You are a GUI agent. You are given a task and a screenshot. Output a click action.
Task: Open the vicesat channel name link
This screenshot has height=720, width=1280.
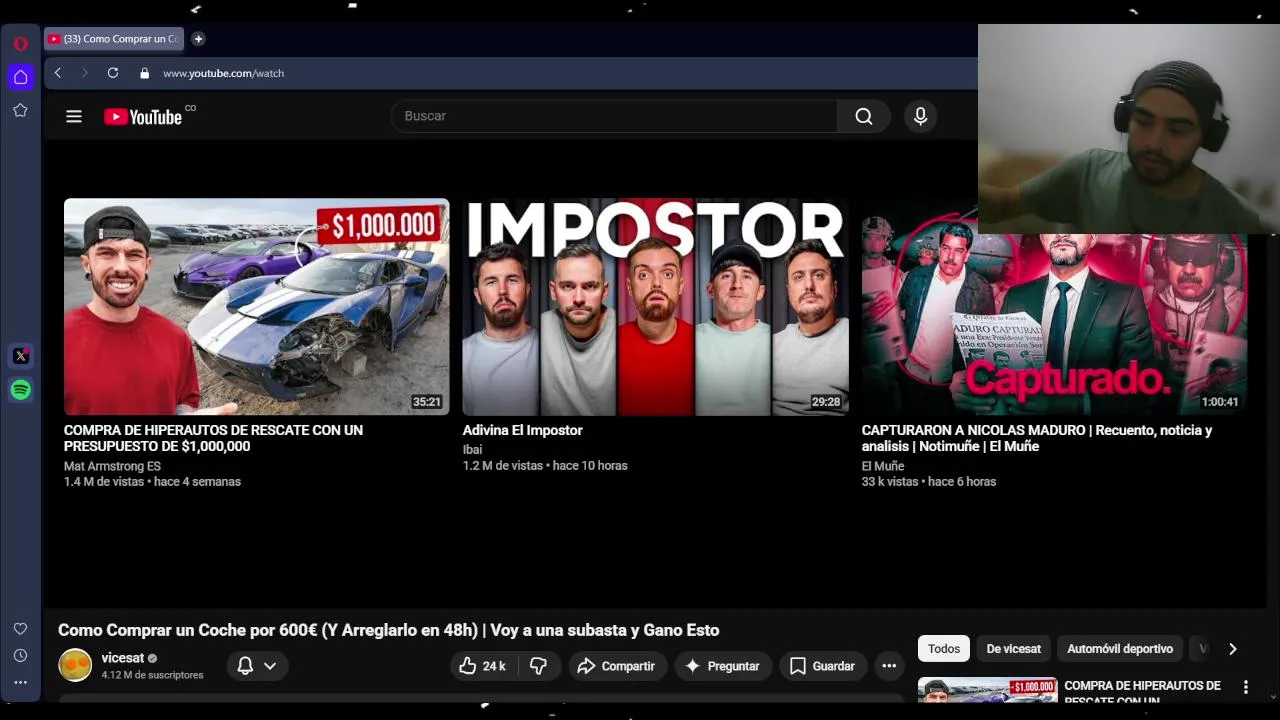tap(122, 658)
